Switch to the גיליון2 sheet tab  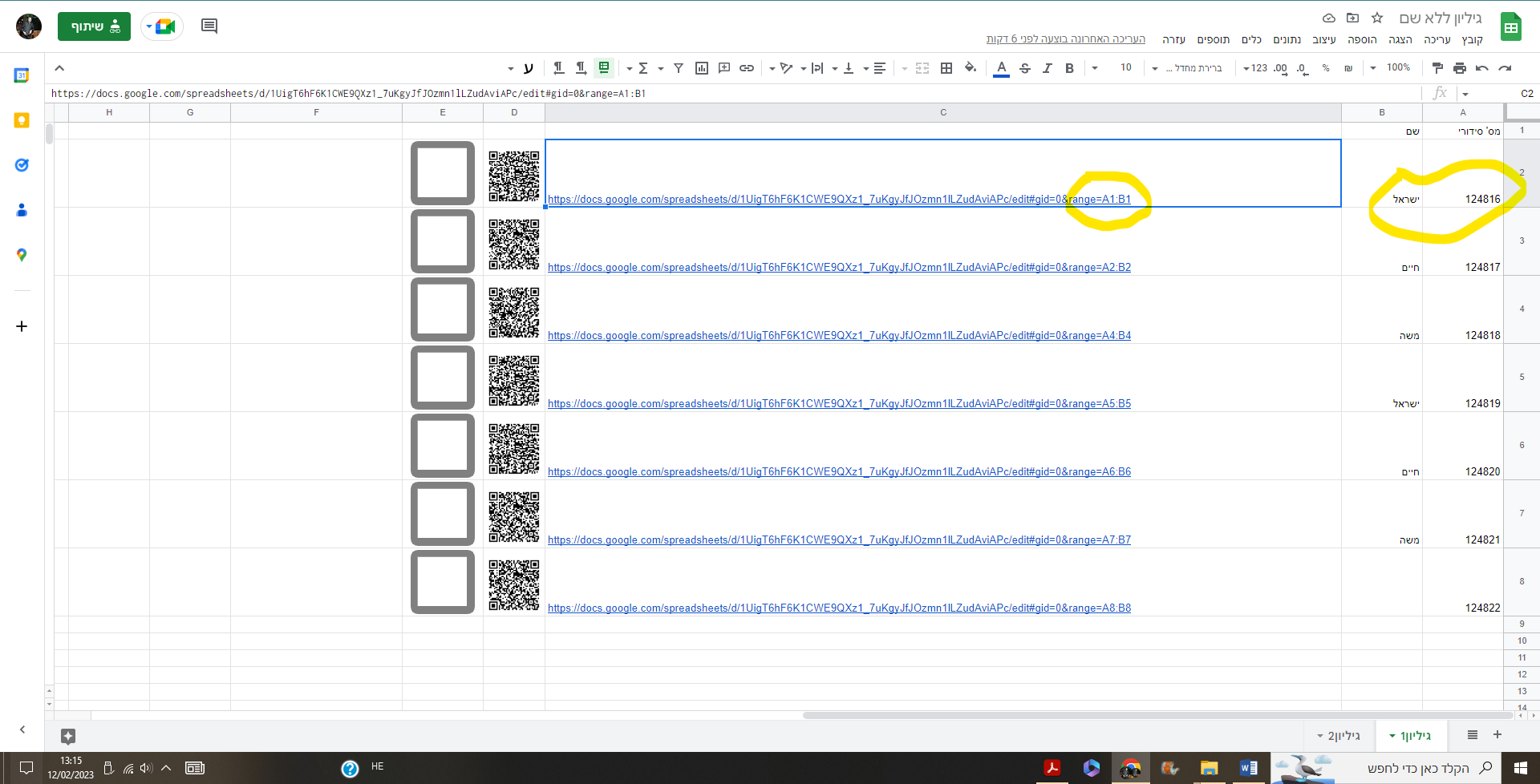[1339, 736]
